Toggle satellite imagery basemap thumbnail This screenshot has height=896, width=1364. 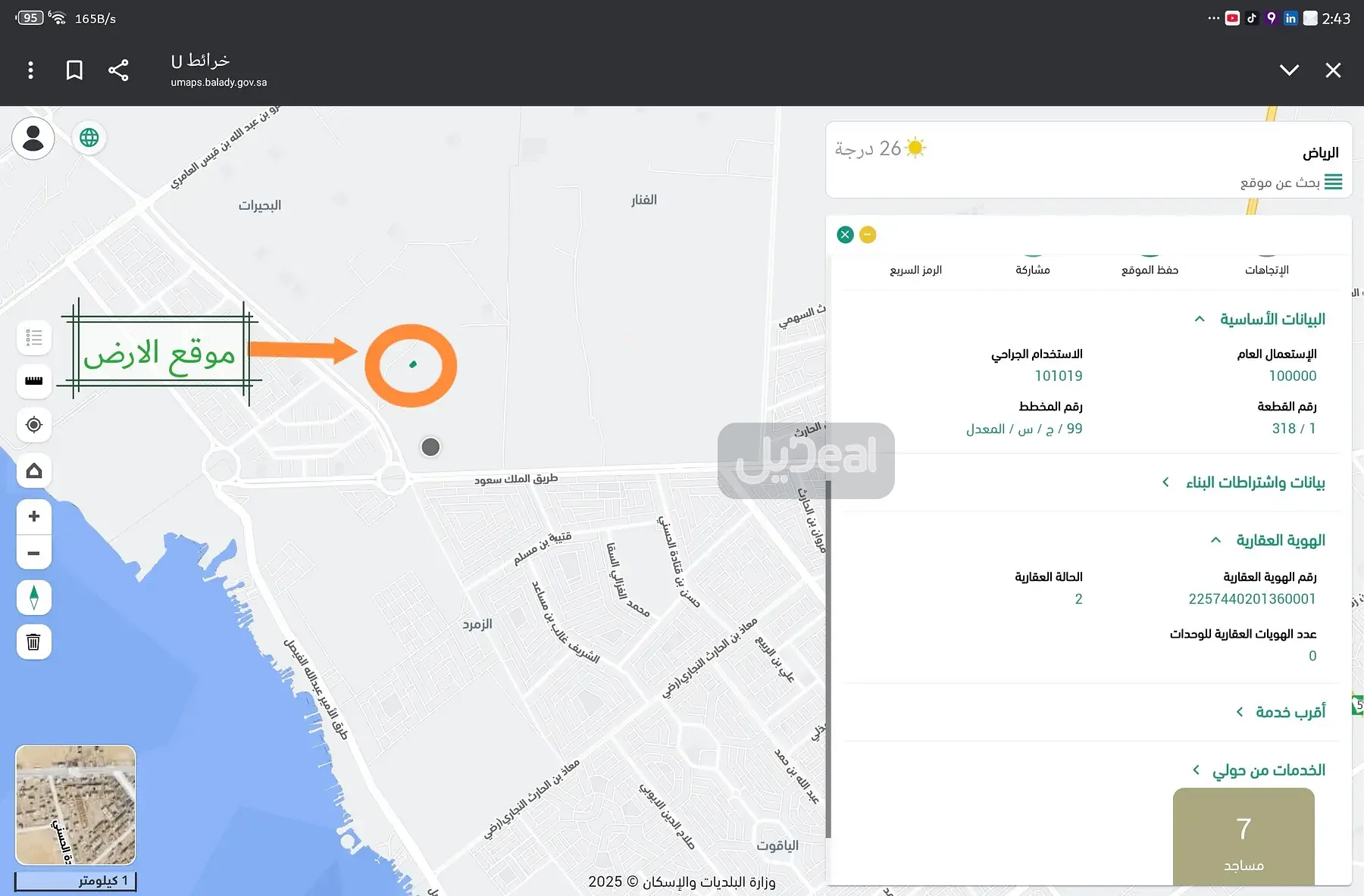coord(76,804)
